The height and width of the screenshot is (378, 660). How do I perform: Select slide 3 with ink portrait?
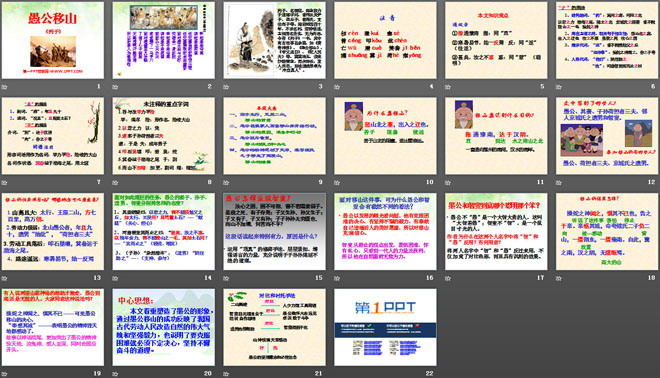pos(274,40)
